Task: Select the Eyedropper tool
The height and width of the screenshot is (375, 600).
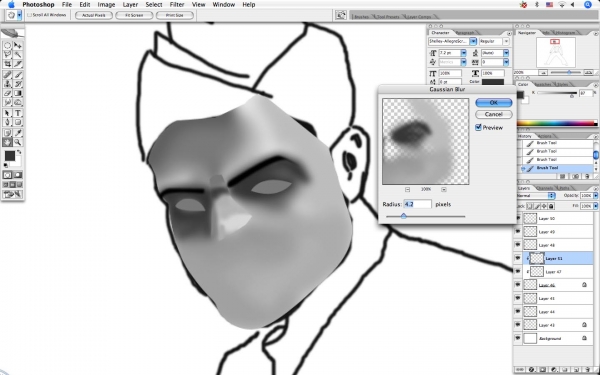Action: tap(18, 133)
